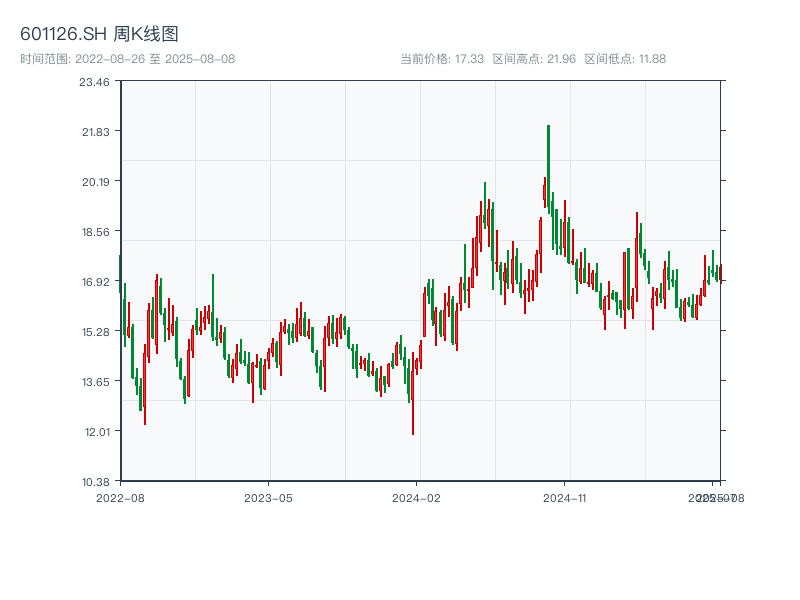Click the 区间低点 11.88 label
This screenshot has height=600, width=800.
pyautogui.click(x=624, y=59)
